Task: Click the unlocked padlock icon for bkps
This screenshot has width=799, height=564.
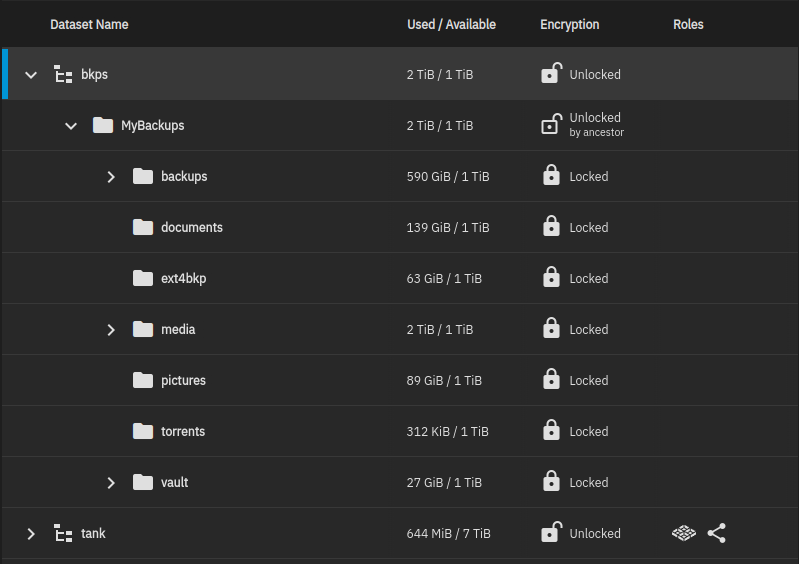Action: [551, 73]
